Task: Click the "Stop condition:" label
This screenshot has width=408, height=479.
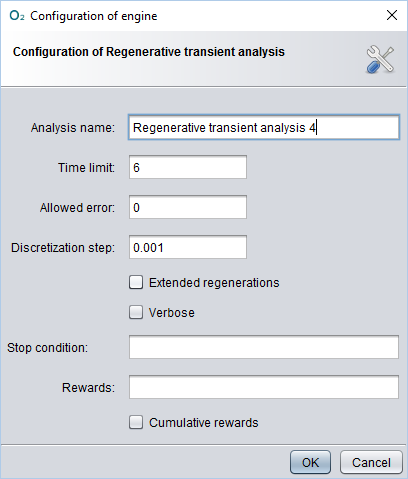Action: [47, 348]
